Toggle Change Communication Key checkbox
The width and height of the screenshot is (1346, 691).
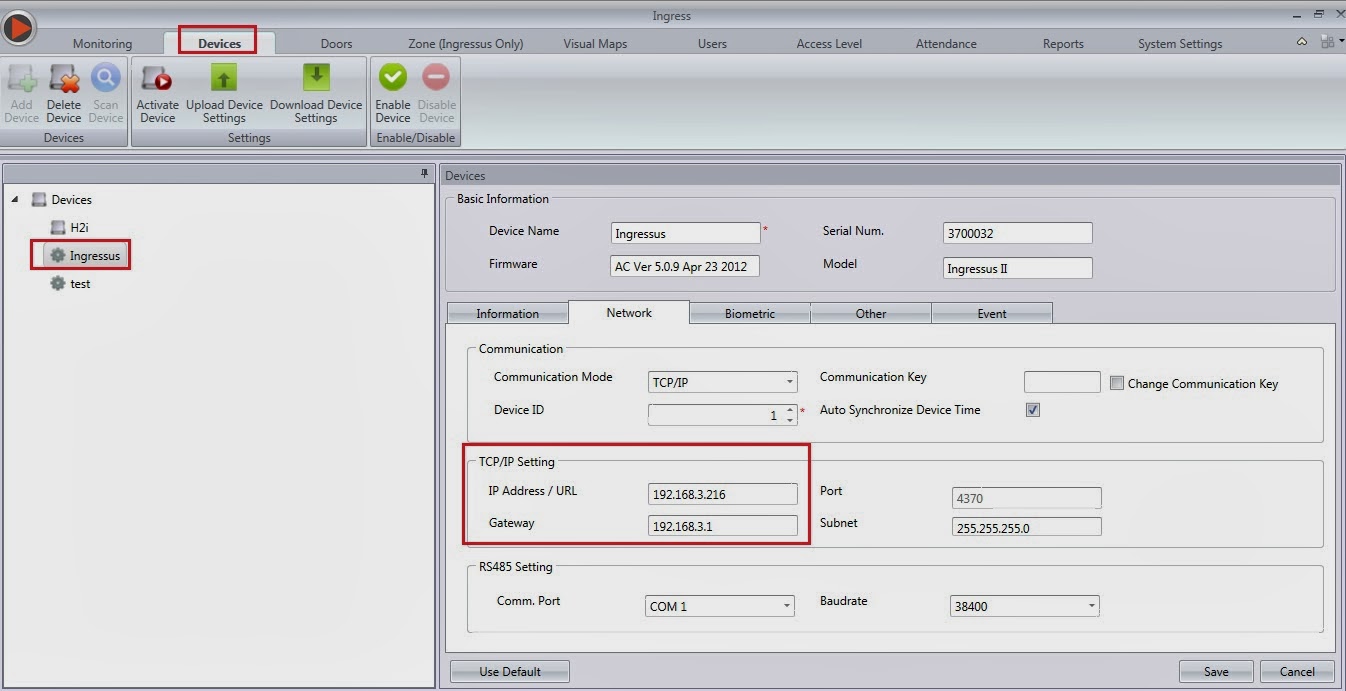coord(1117,383)
